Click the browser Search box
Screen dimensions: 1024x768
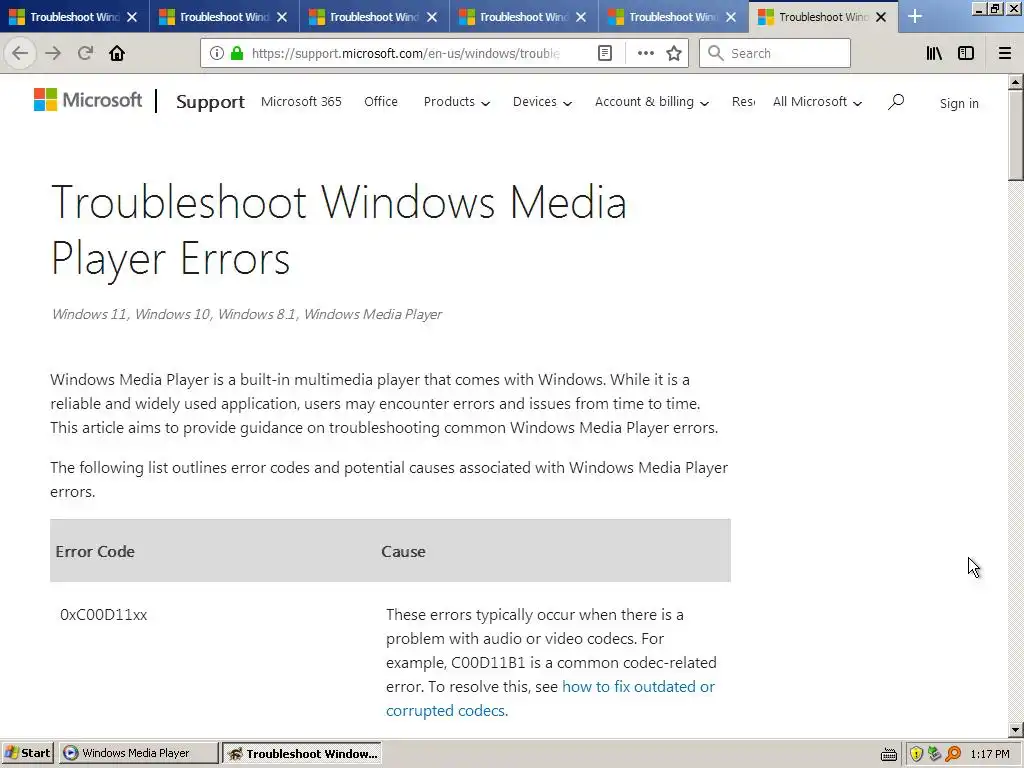pos(775,53)
